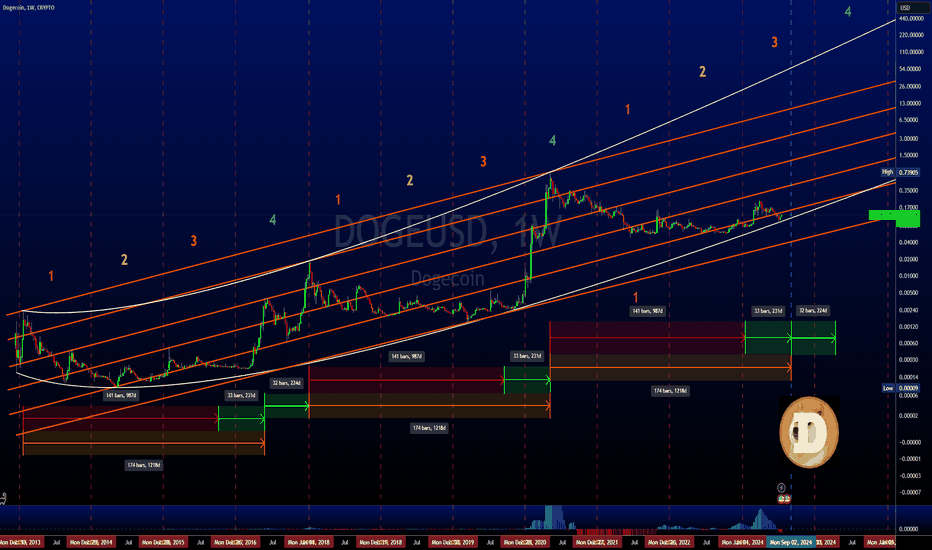Screen dimensions: 932x550
Task: Click the 26.00000 price axis label
Action: [911, 86]
